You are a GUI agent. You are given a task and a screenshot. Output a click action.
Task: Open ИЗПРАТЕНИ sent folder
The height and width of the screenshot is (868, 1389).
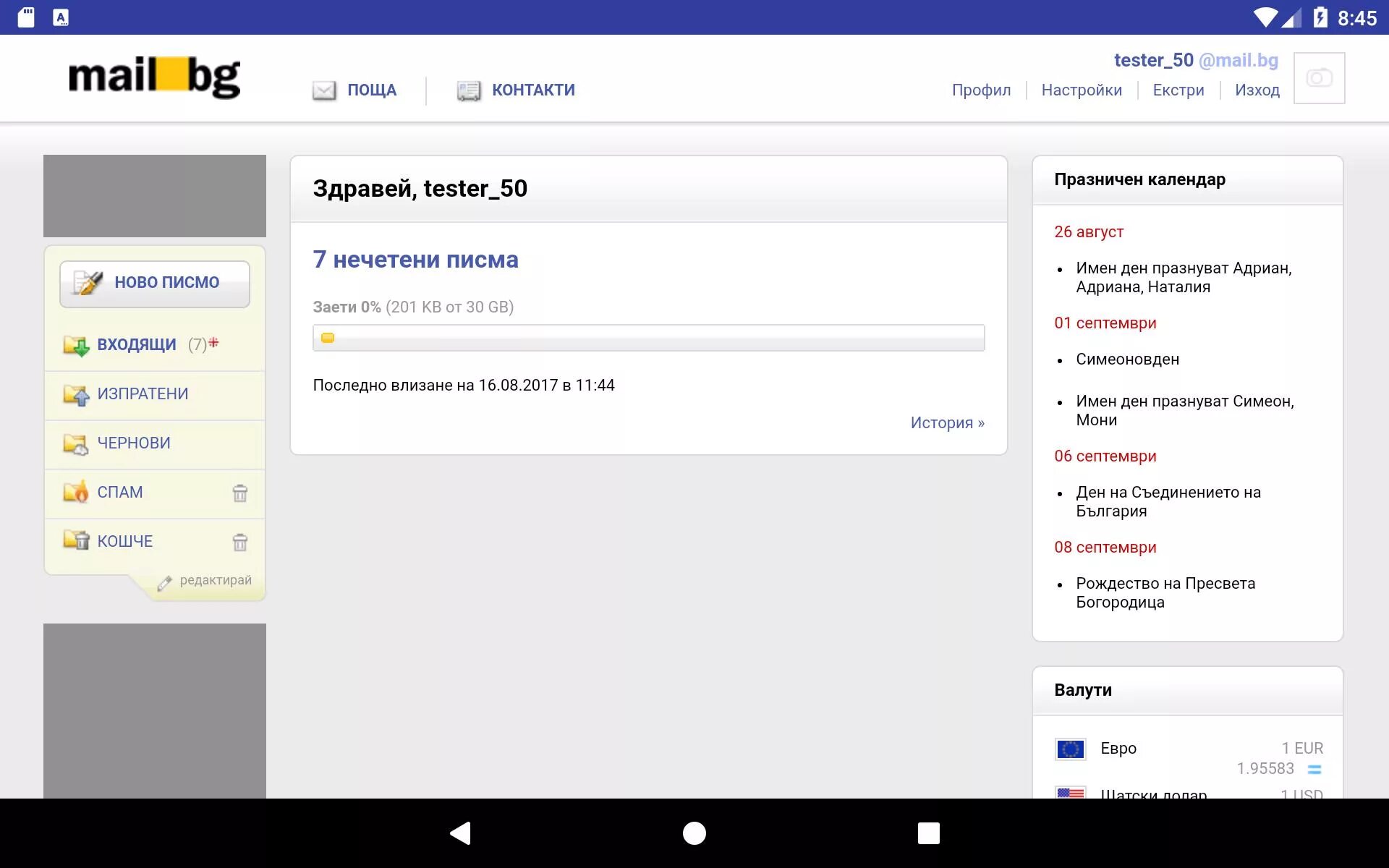click(x=143, y=394)
